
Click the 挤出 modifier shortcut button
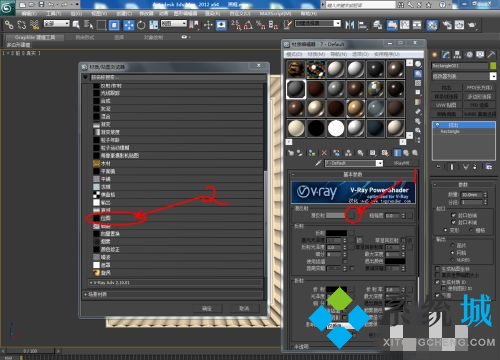click(446, 88)
